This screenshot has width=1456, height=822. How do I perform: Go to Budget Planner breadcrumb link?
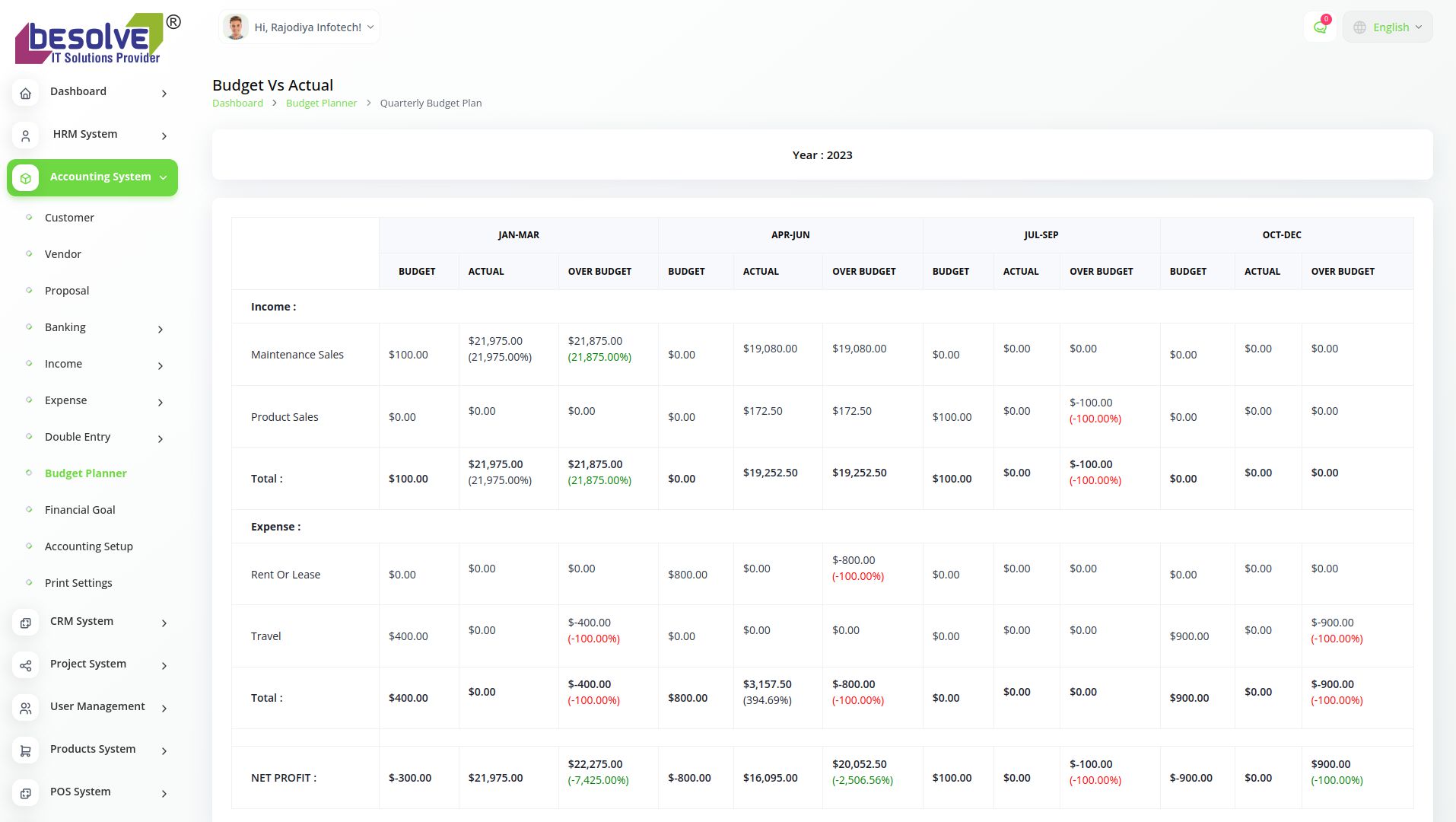click(321, 104)
